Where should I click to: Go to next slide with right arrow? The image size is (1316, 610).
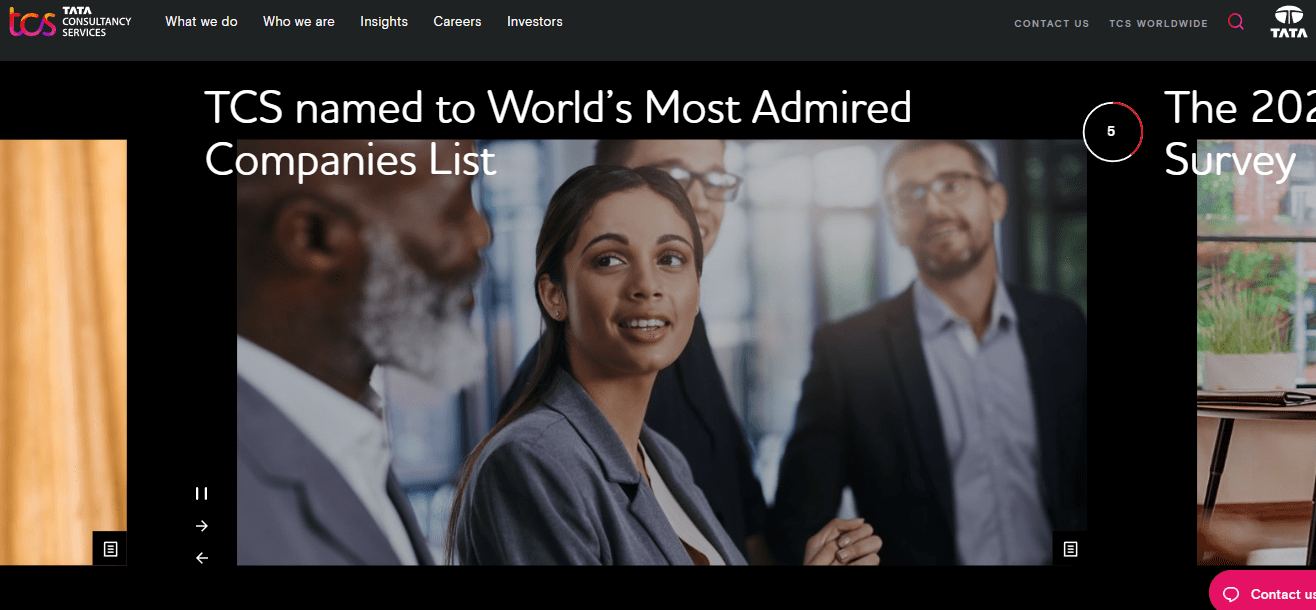click(202, 525)
